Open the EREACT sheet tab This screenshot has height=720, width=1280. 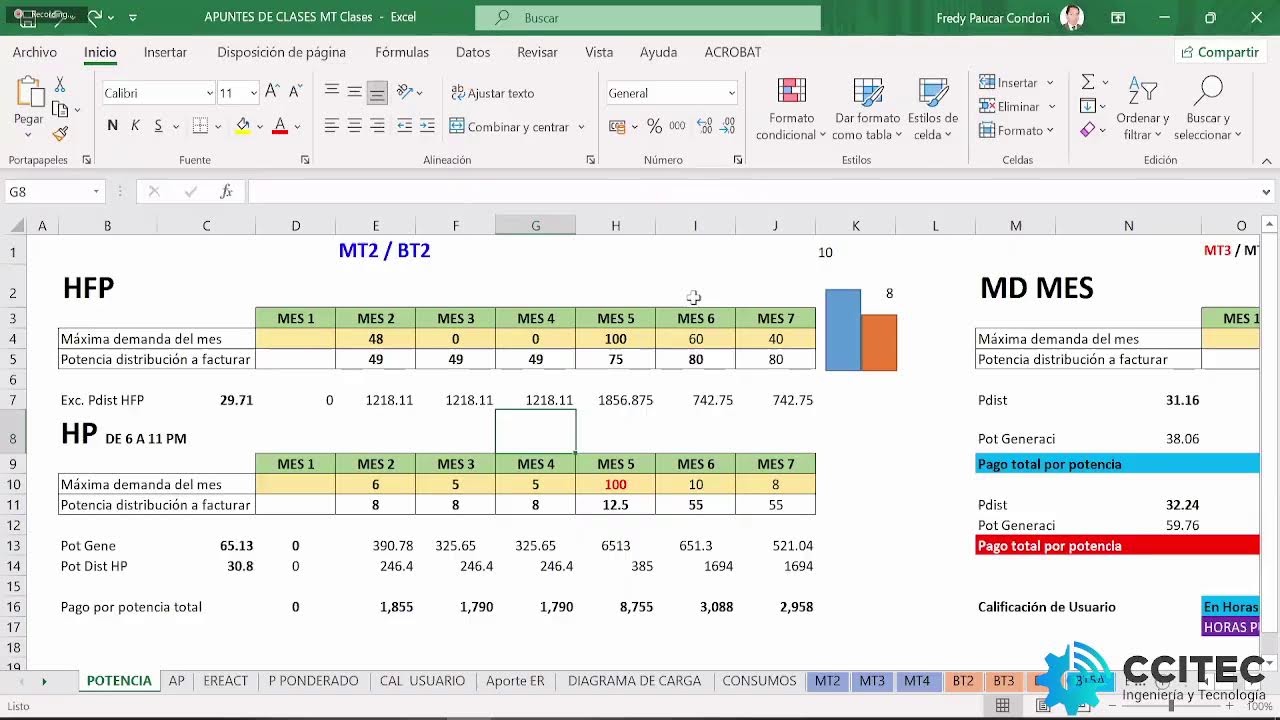(x=225, y=681)
